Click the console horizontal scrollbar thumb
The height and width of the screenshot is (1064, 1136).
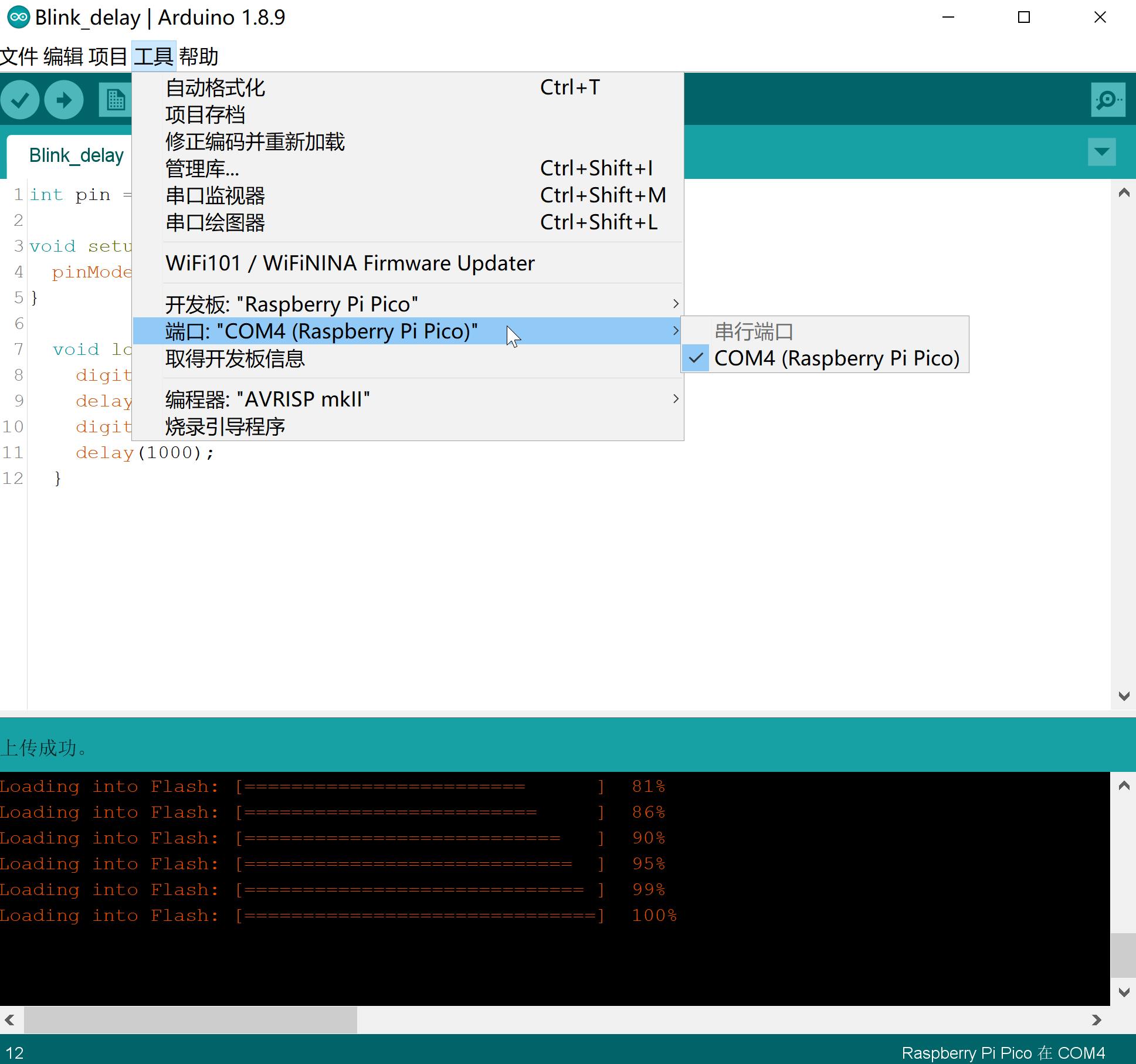click(189, 1020)
